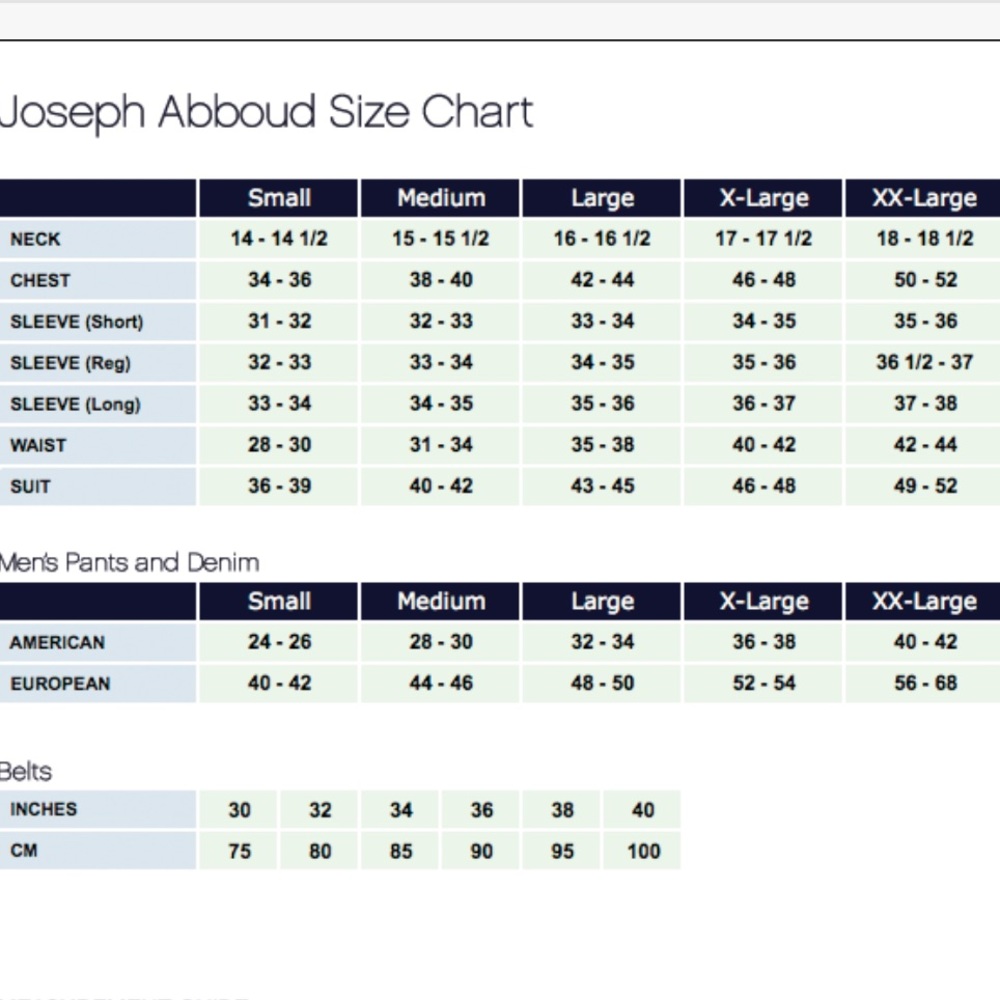
Task: Select American pants value 32 - 34
Action: pyautogui.click(x=603, y=642)
